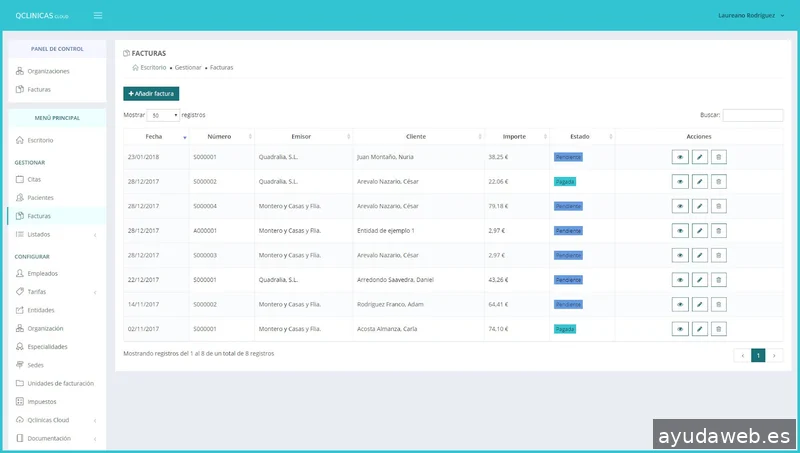
Task: Expand the Listados submenu
Action: [x=57, y=234]
